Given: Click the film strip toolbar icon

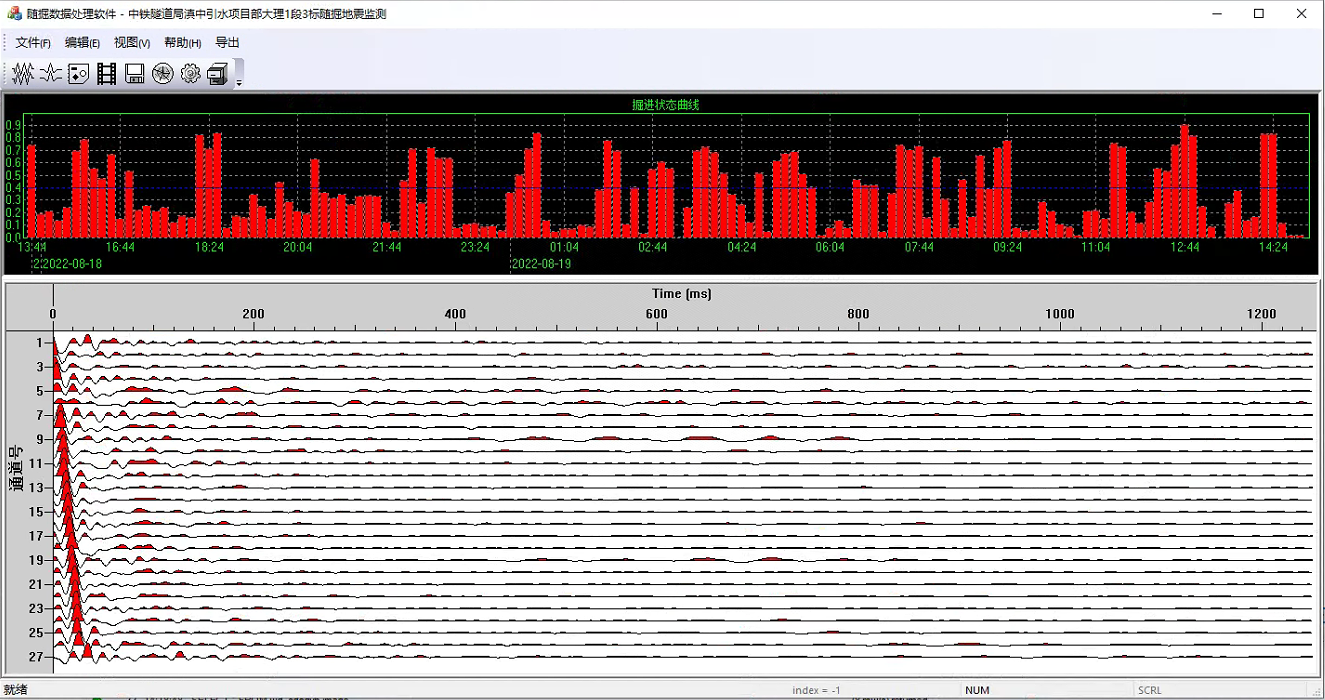Looking at the screenshot, I should pos(107,73).
